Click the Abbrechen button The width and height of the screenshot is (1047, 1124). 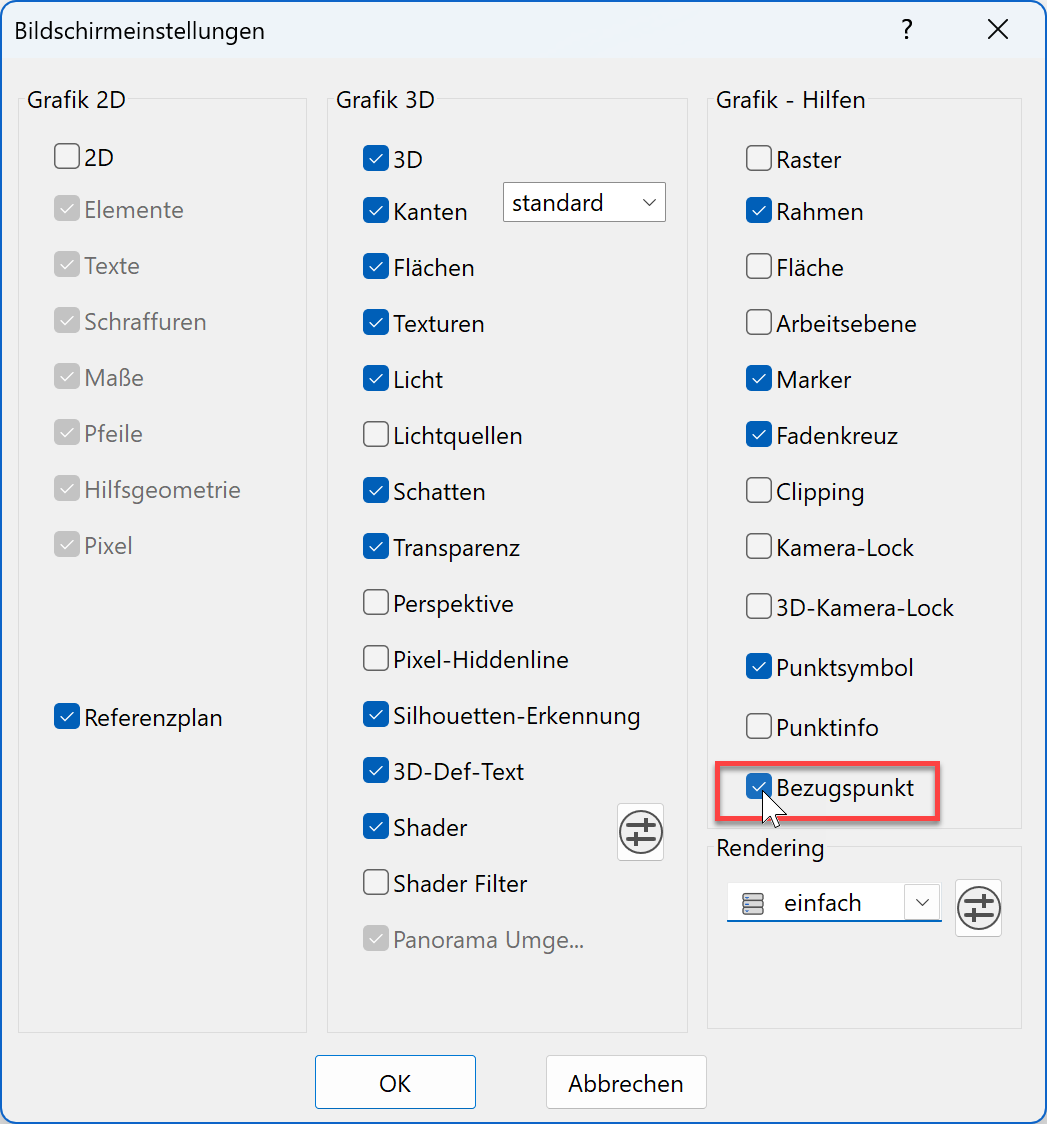(x=626, y=1083)
